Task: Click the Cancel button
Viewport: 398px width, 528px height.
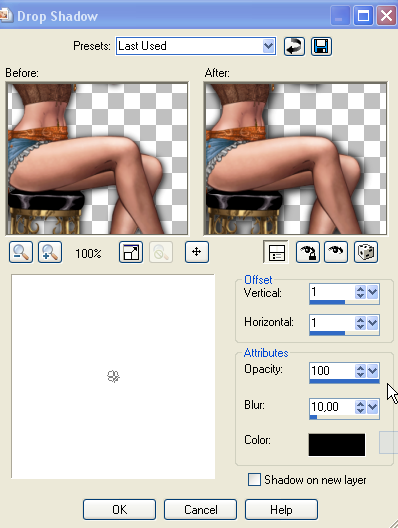Action: coord(201,509)
